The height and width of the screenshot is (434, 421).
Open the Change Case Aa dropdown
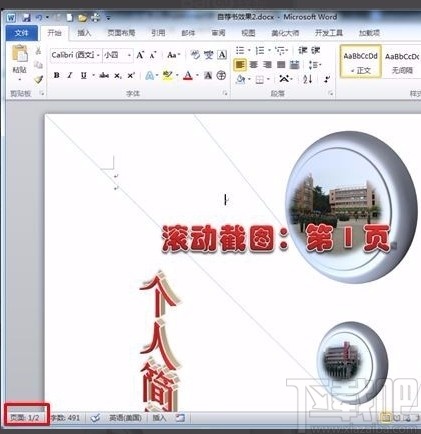click(x=173, y=55)
